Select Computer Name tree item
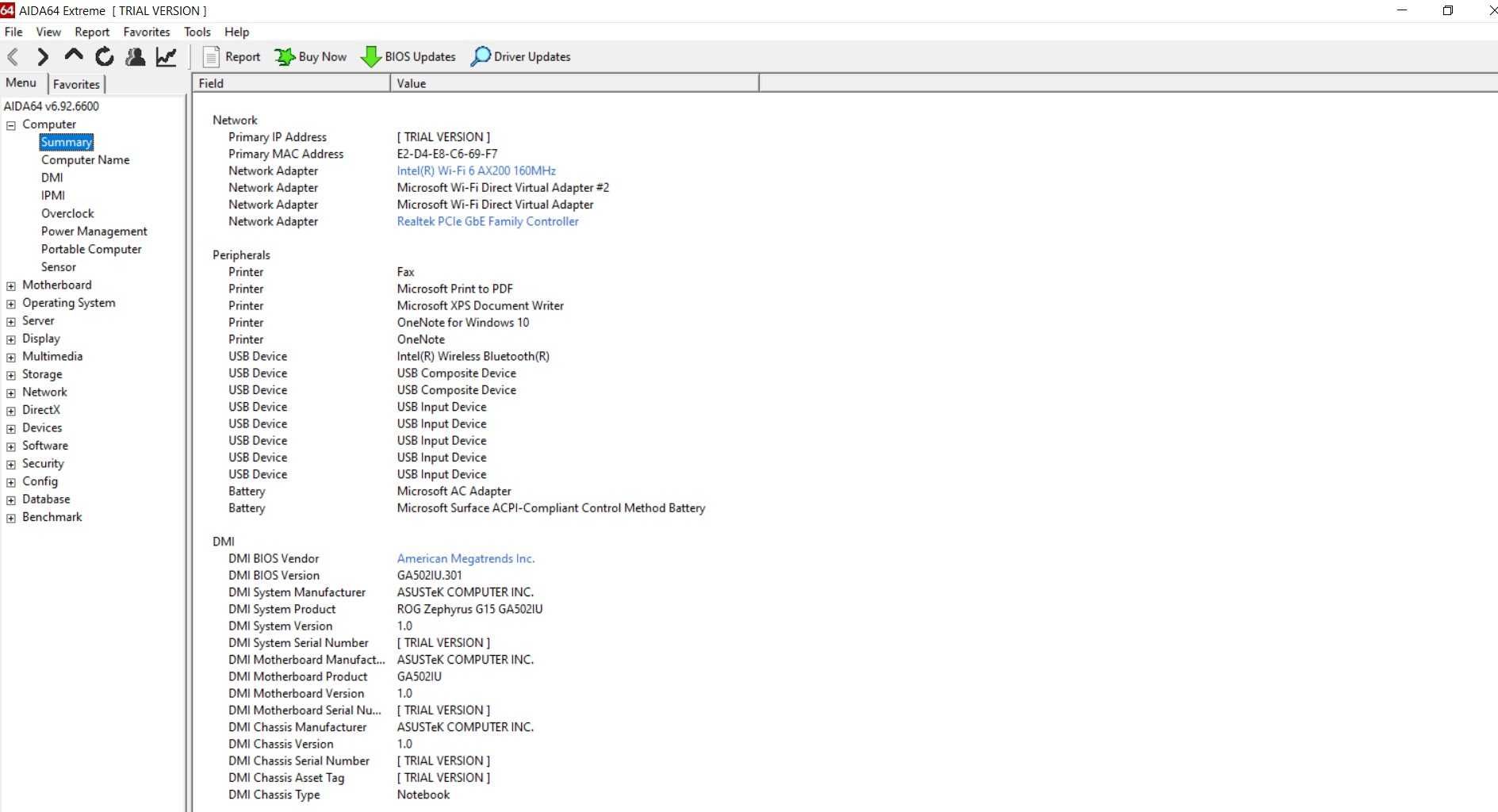Viewport: 1498px width, 812px height. pos(85,159)
